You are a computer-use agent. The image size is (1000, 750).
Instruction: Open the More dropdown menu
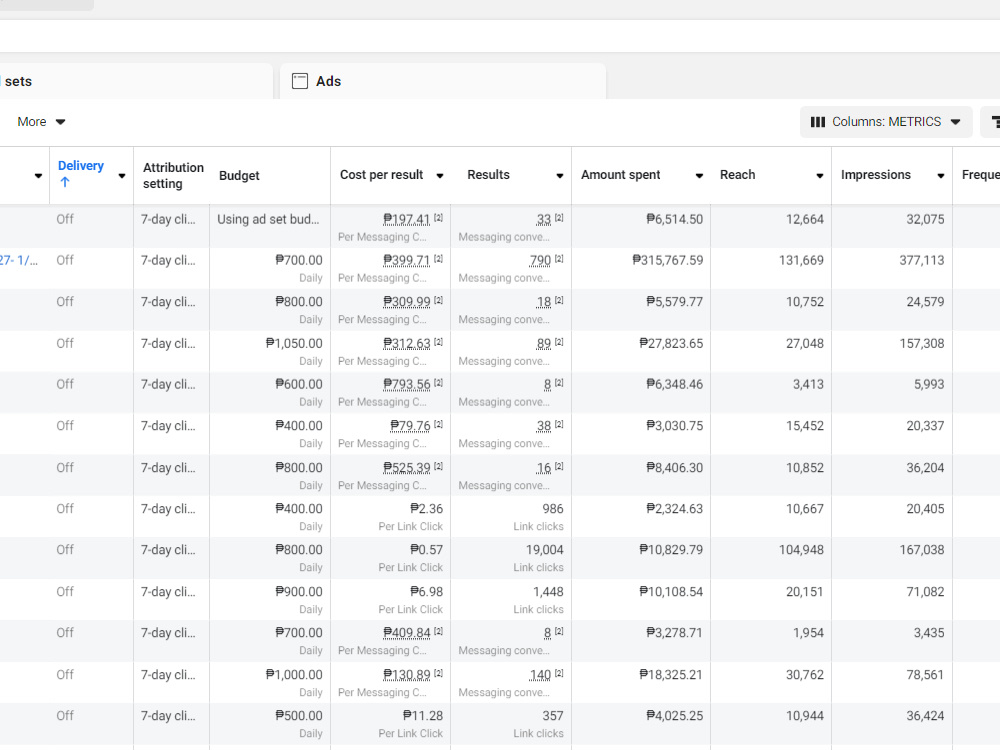click(41, 122)
